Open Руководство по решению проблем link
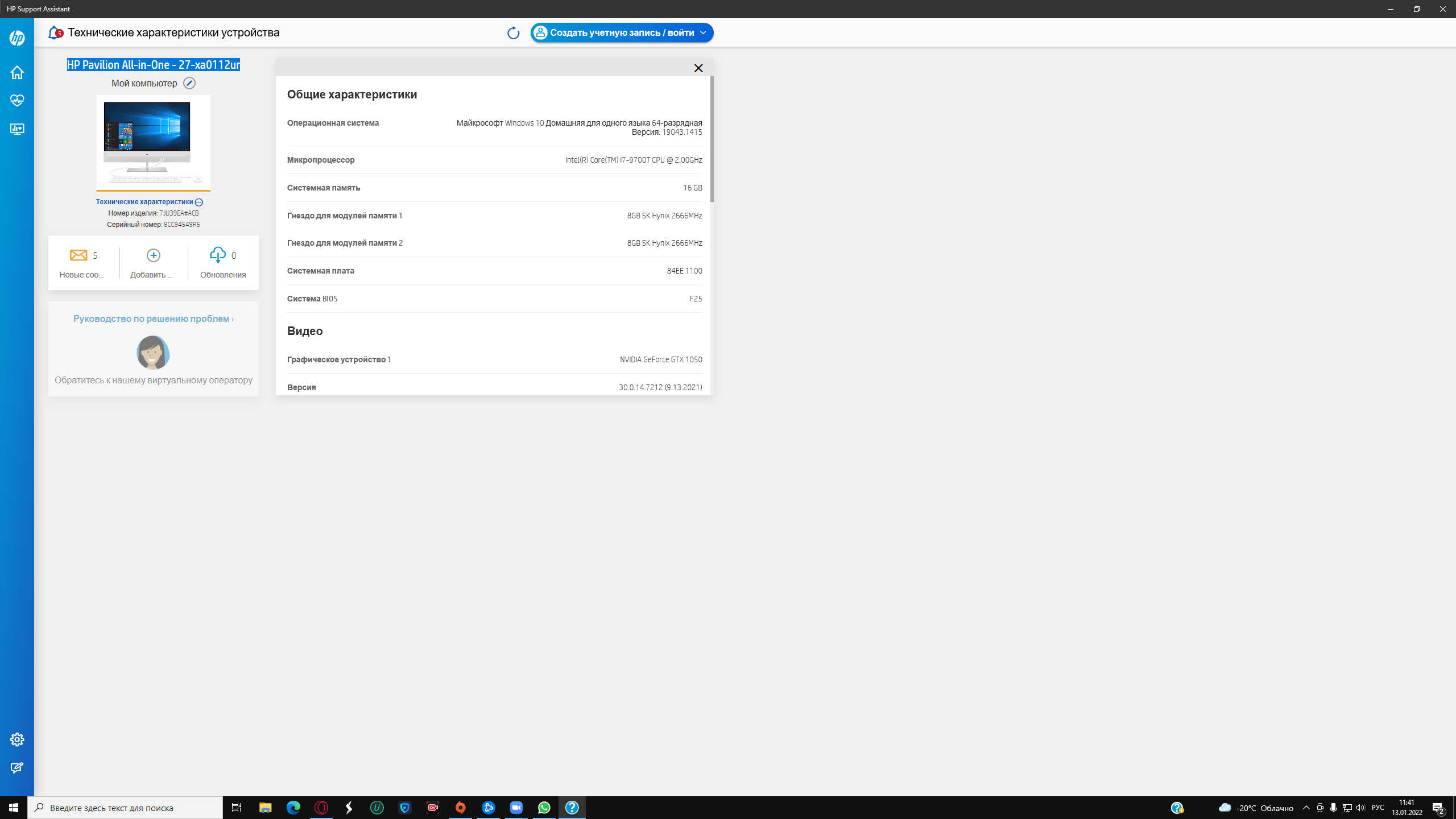The width and height of the screenshot is (1456, 819). coord(153,318)
